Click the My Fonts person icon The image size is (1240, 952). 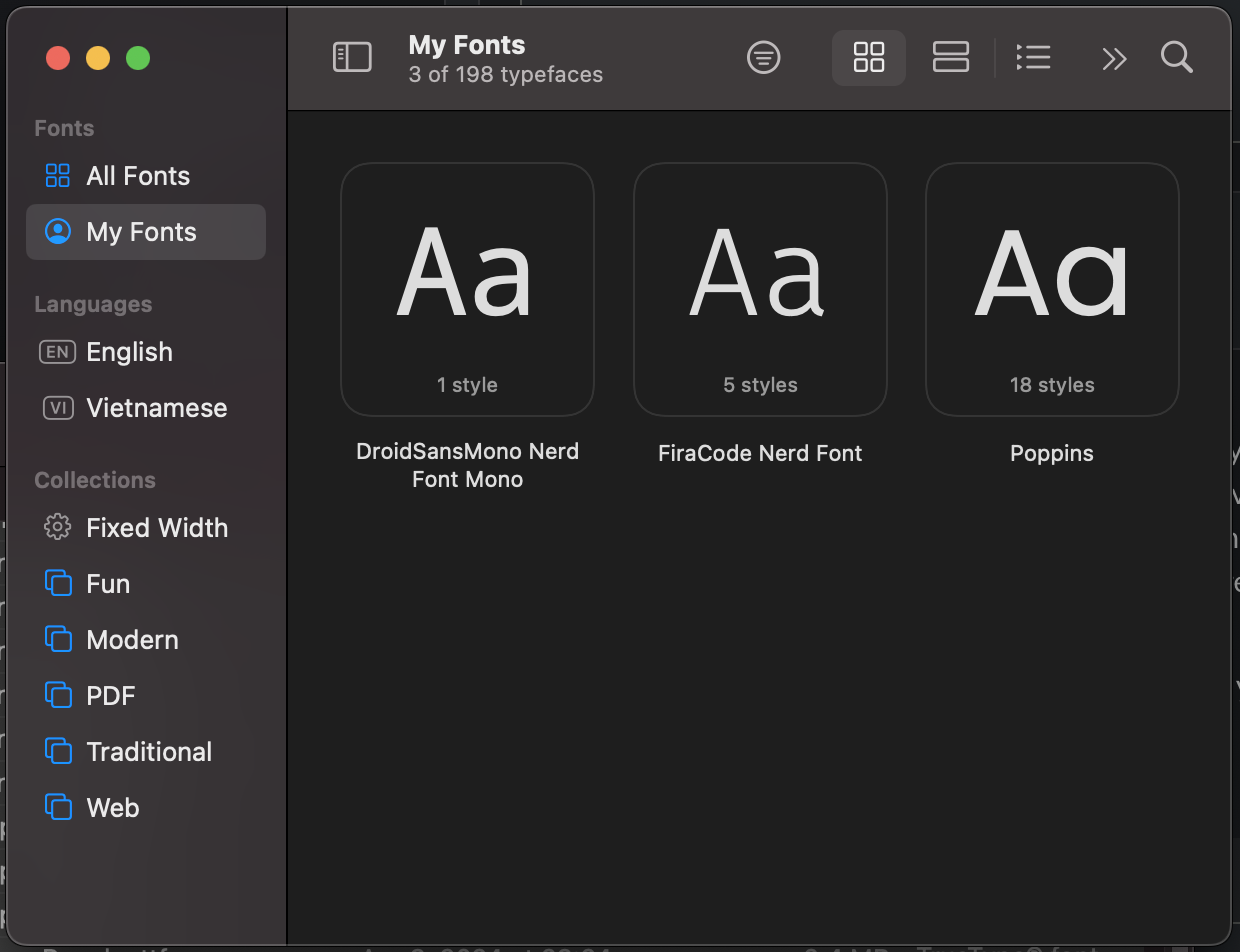(x=58, y=232)
